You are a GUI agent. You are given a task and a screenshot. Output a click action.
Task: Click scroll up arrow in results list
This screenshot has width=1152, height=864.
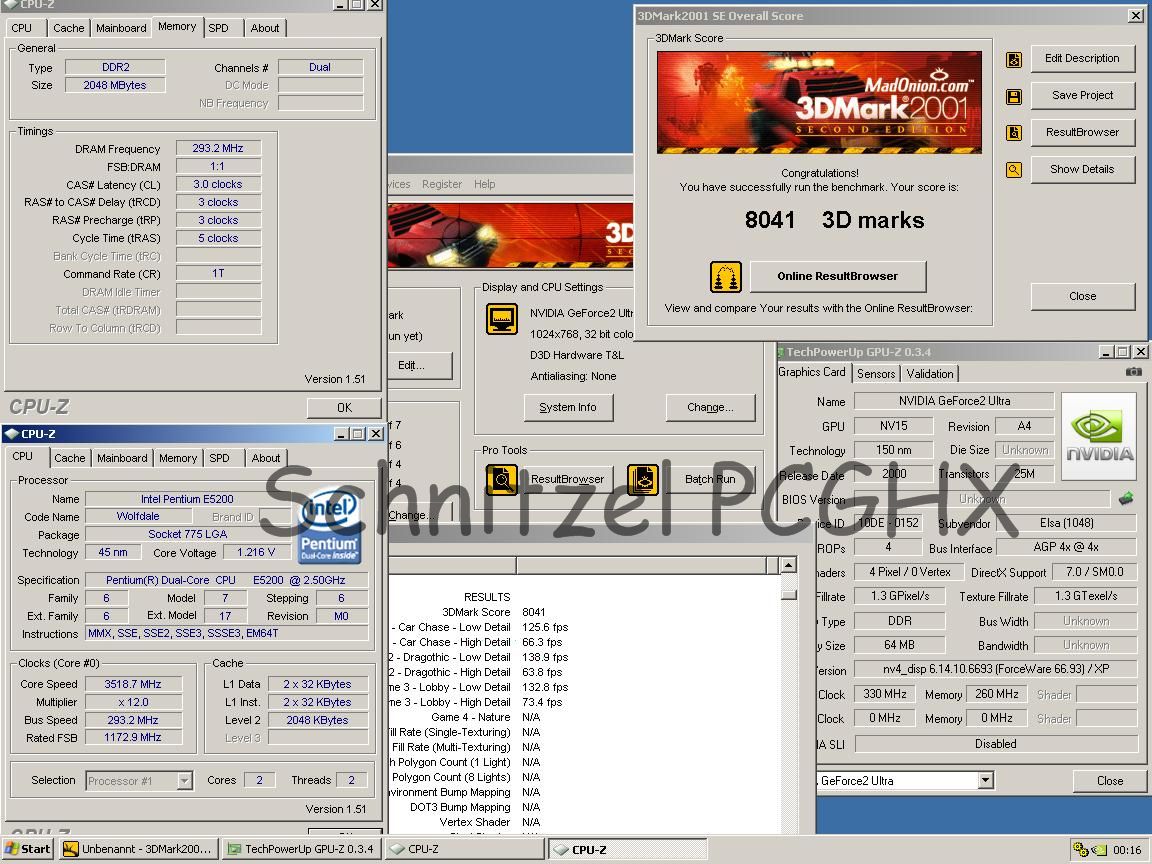(x=788, y=565)
